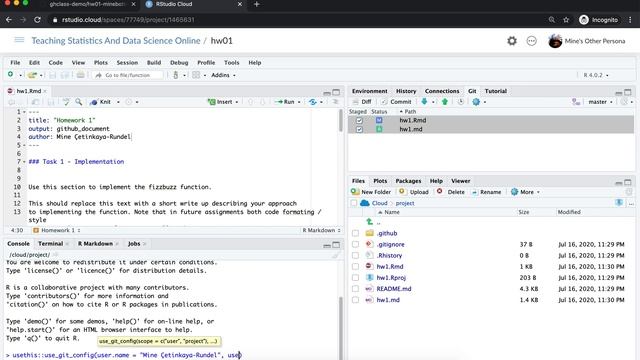This screenshot has width=640, height=360.
Task: Click the ellipsis more-options icon in header
Action: pyautogui.click(x=531, y=41)
